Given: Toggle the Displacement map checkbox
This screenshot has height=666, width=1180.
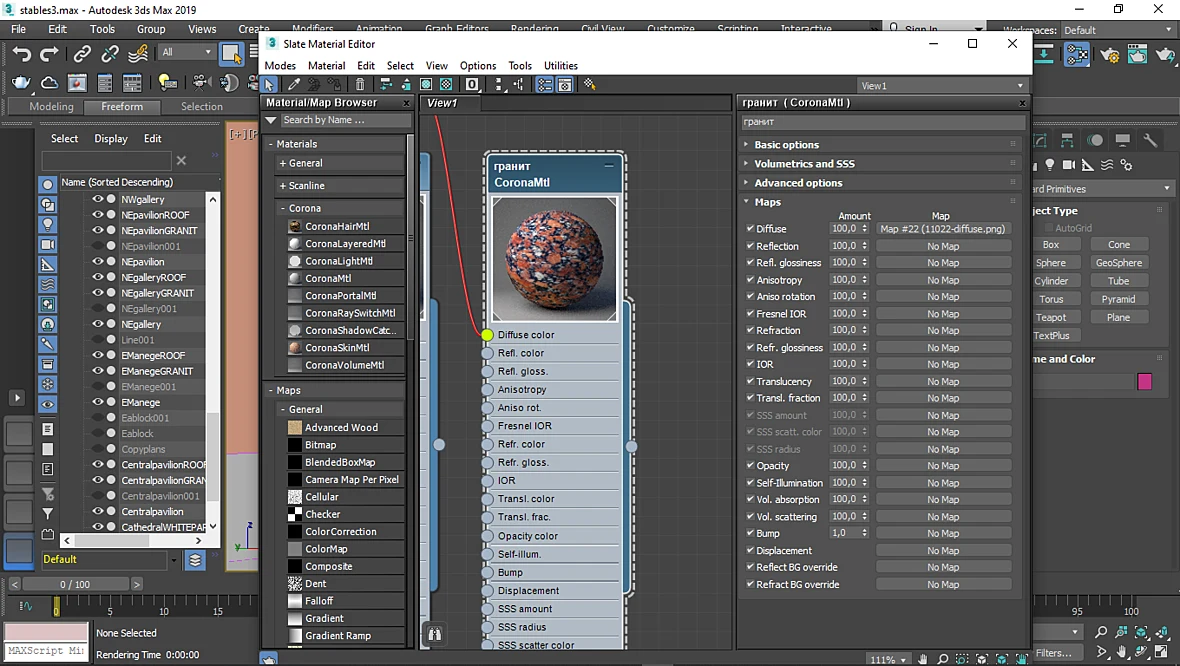Looking at the screenshot, I should tap(750, 550).
